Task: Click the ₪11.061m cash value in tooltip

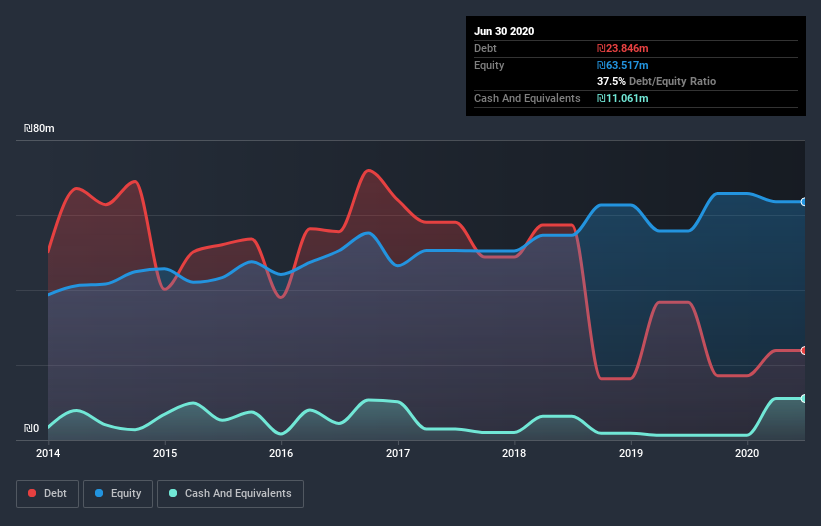Action: pyautogui.click(x=623, y=98)
